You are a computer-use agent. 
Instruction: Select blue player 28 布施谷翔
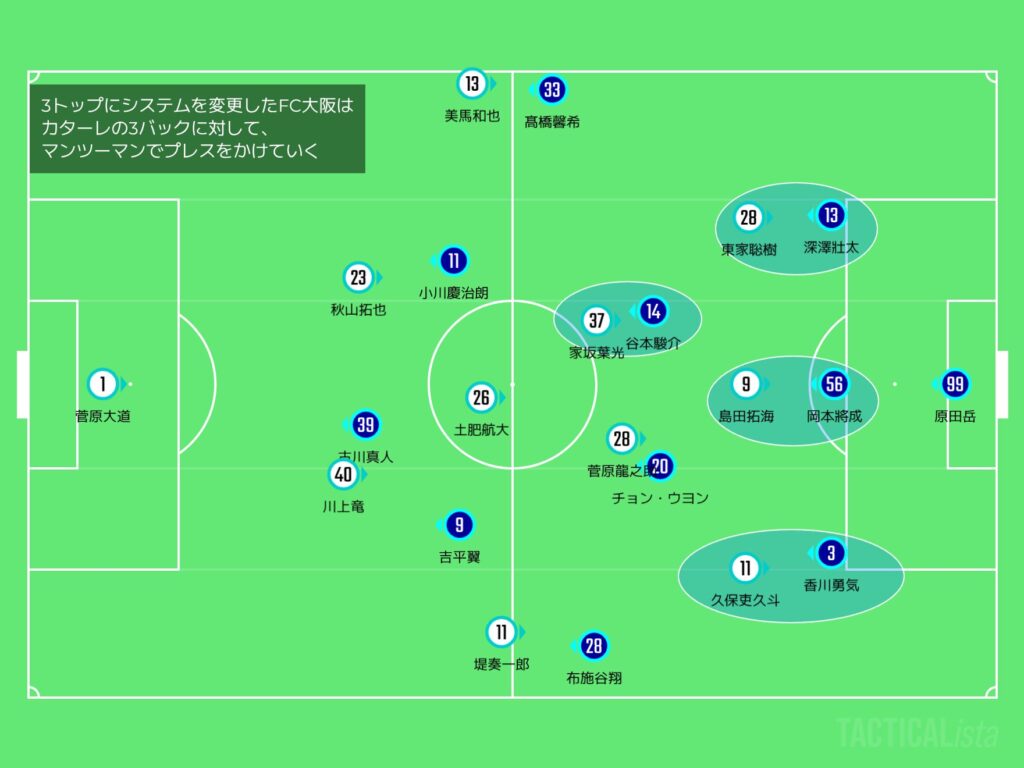pos(594,647)
